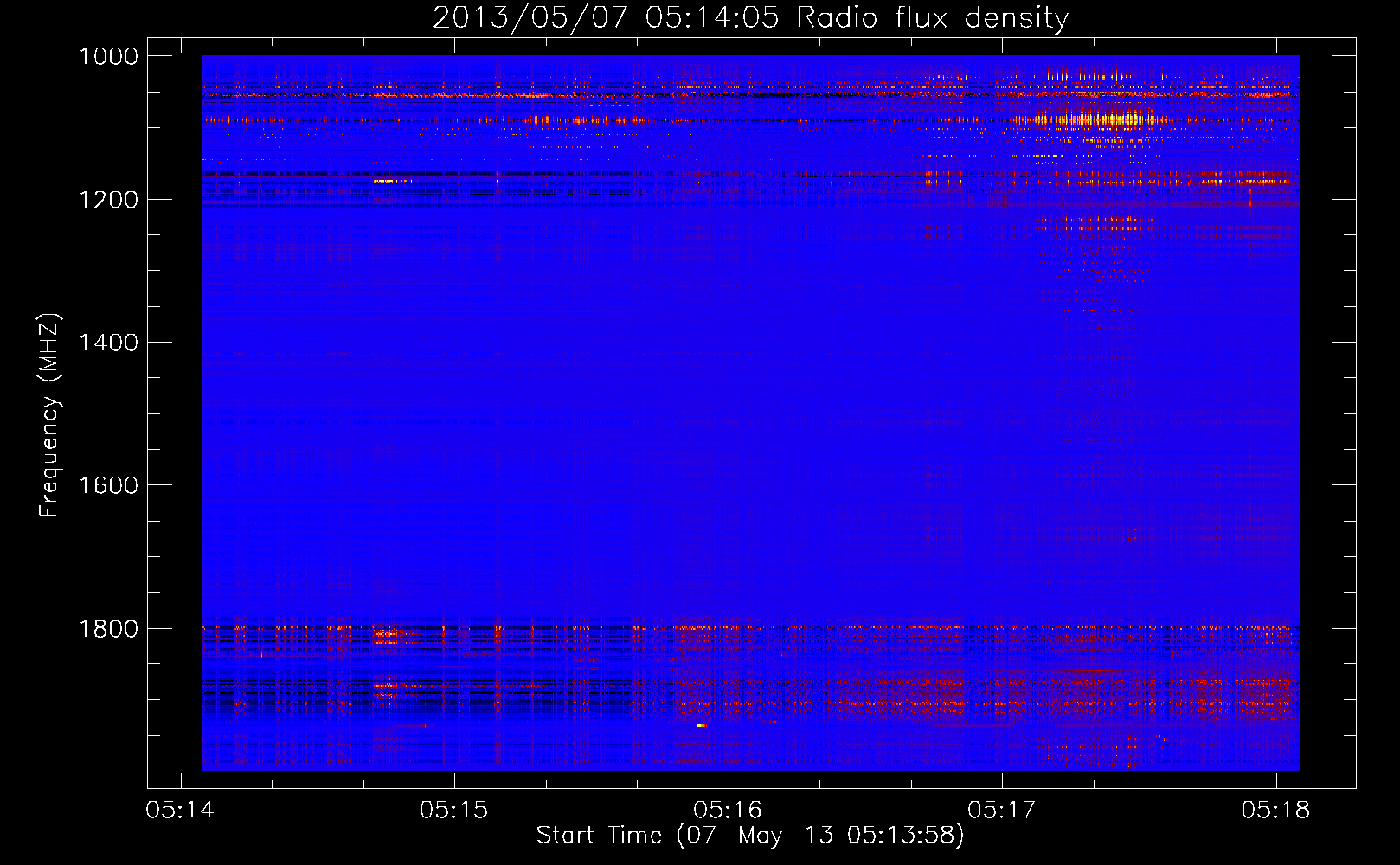Click the 'Frequency (MHZ)' axis label

[x=50, y=415]
